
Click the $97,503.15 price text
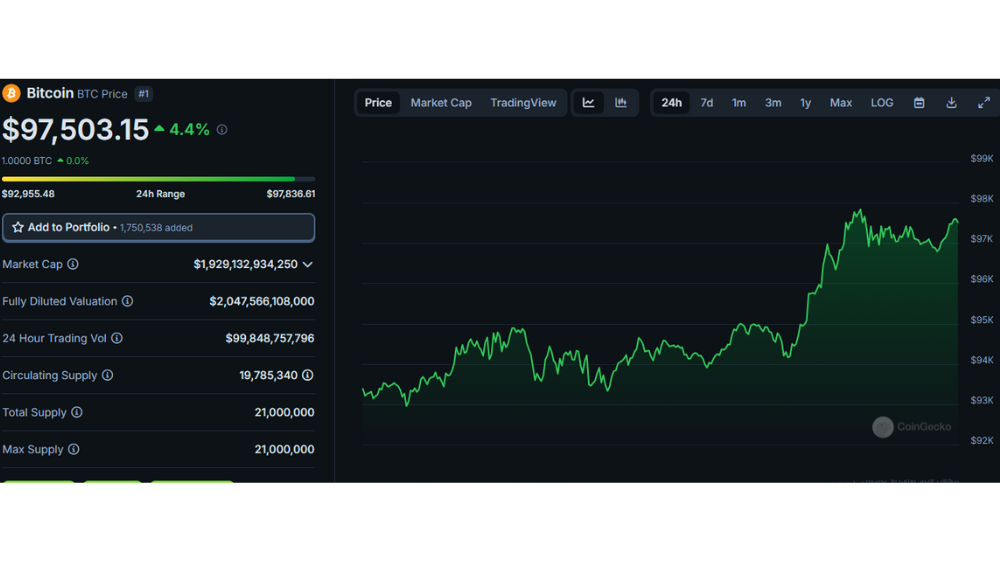(x=75, y=129)
